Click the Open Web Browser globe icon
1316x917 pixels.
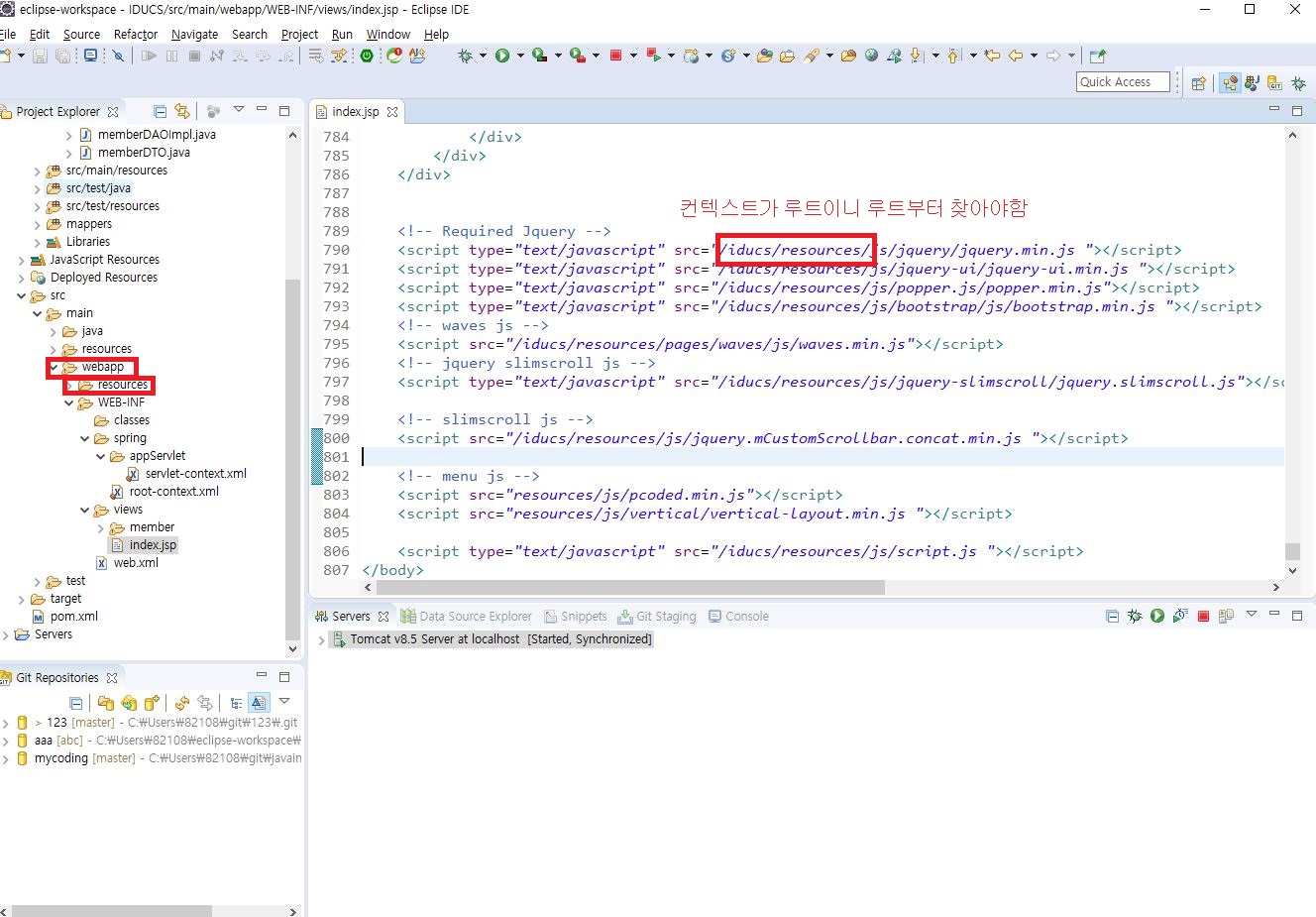871,57
